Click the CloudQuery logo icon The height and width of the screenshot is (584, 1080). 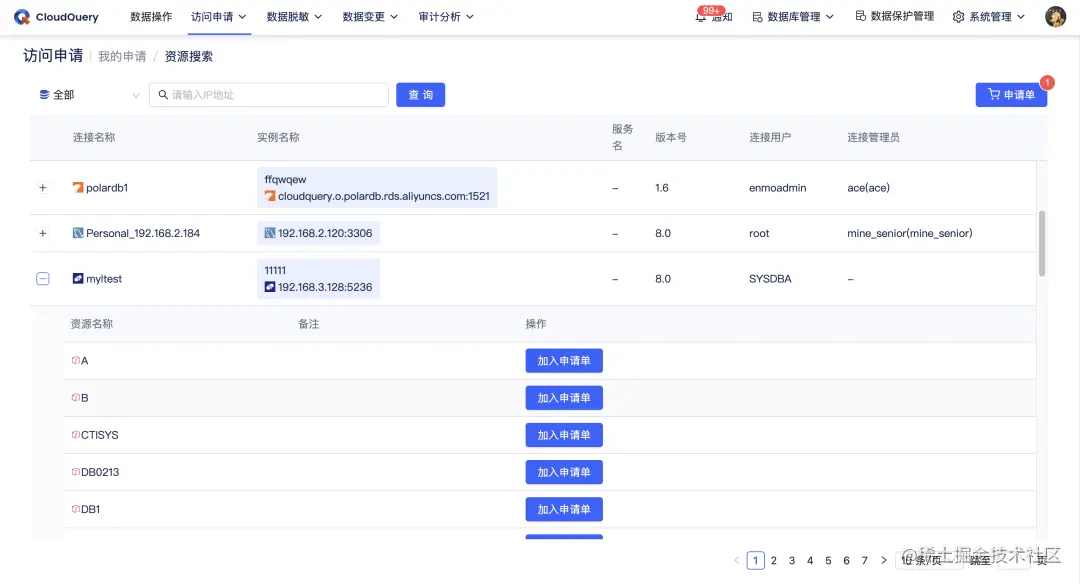pos(21,17)
